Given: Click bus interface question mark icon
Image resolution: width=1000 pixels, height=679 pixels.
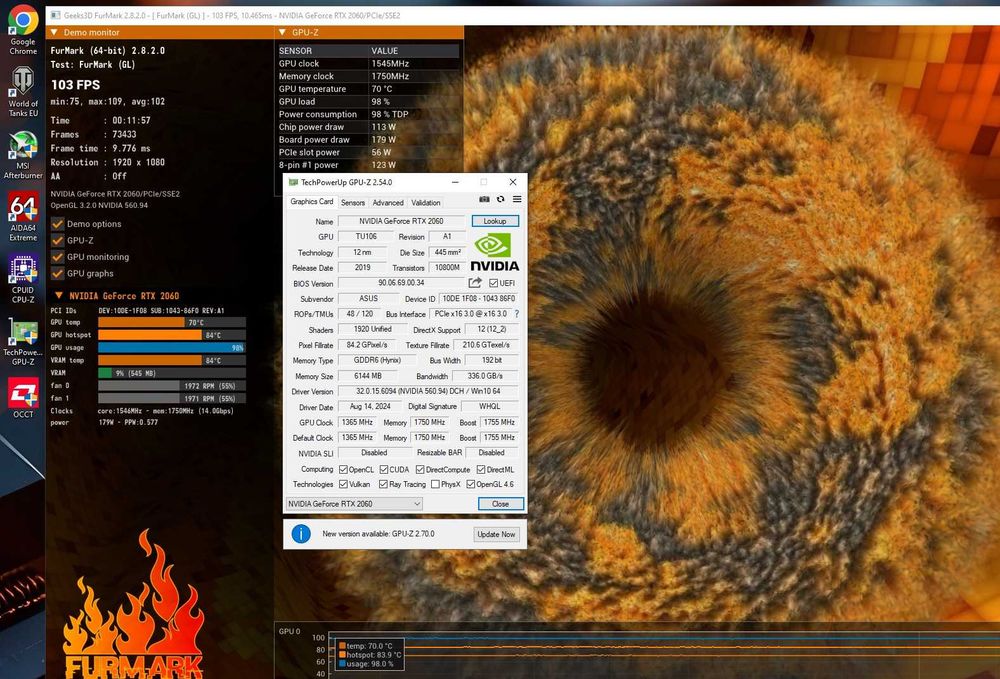Looking at the screenshot, I should [517, 314].
